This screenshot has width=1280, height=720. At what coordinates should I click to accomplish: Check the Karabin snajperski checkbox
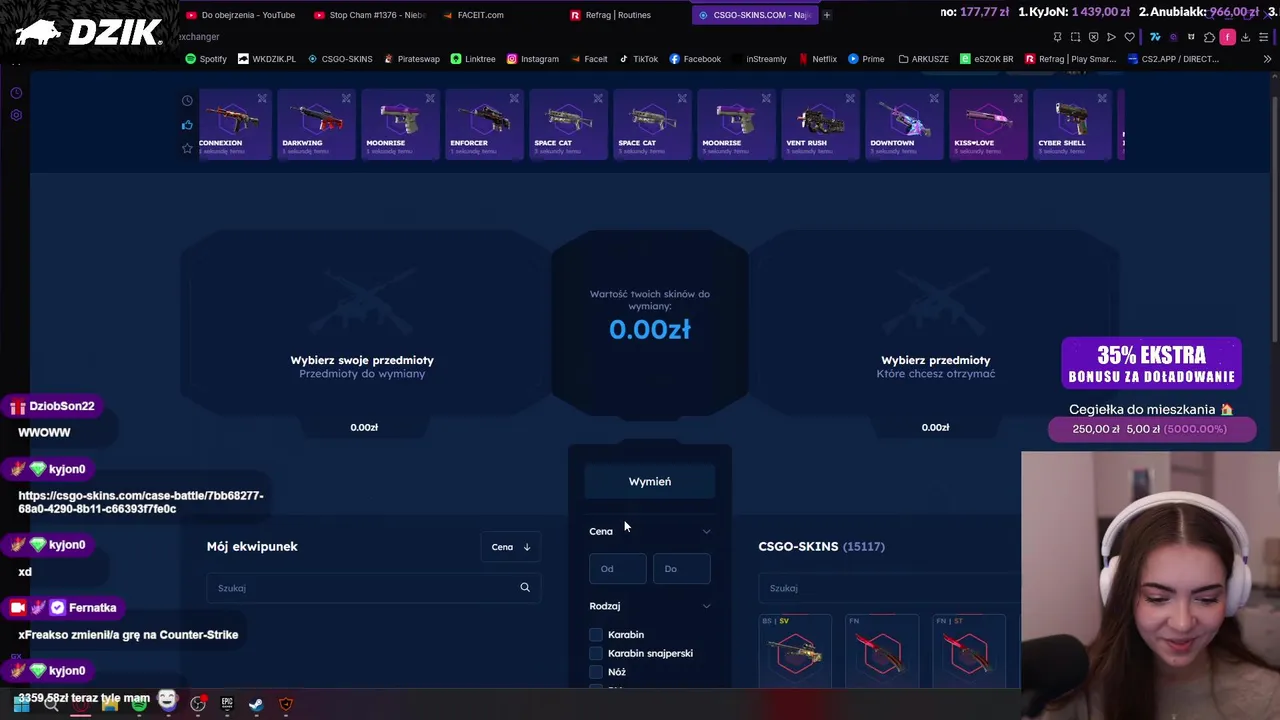coord(596,653)
